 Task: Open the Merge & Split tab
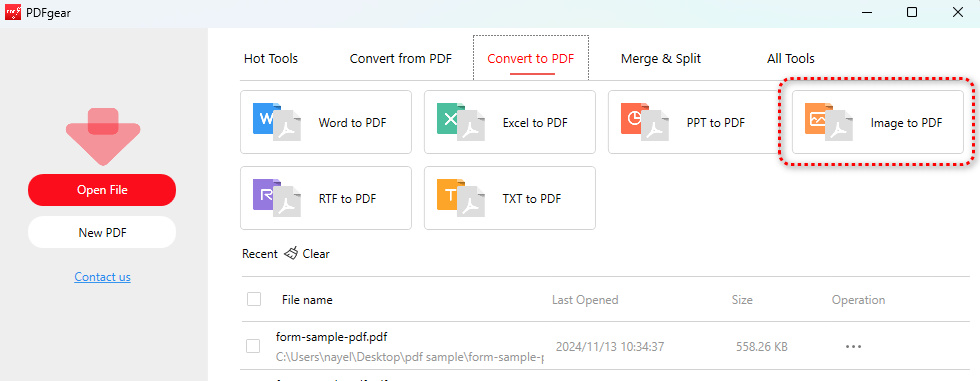tap(661, 59)
